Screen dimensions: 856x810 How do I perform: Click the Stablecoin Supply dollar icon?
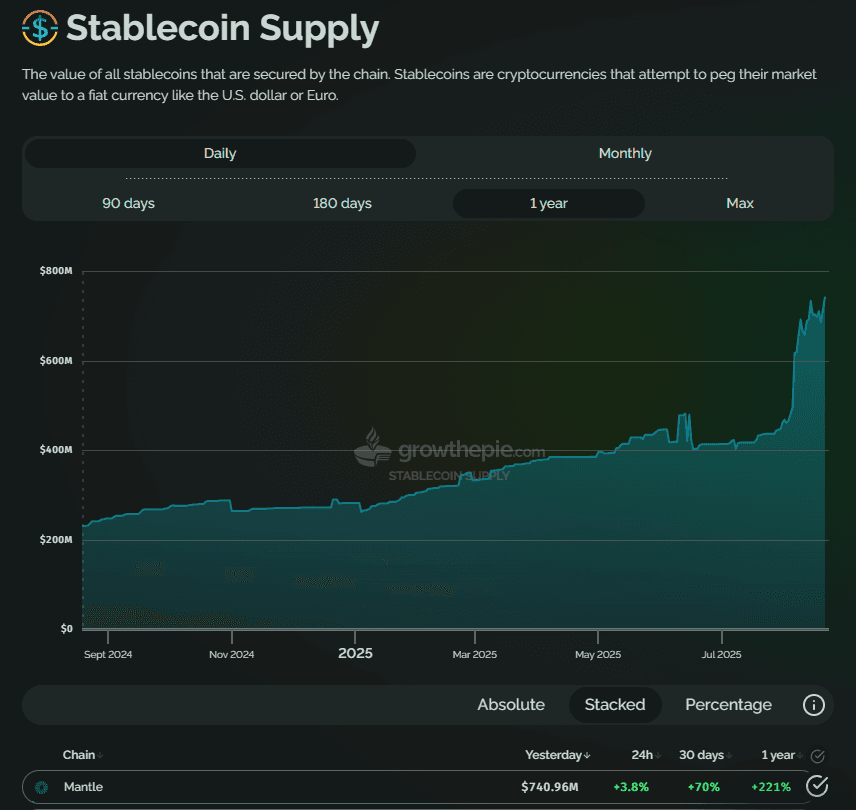pyautogui.click(x=40, y=28)
